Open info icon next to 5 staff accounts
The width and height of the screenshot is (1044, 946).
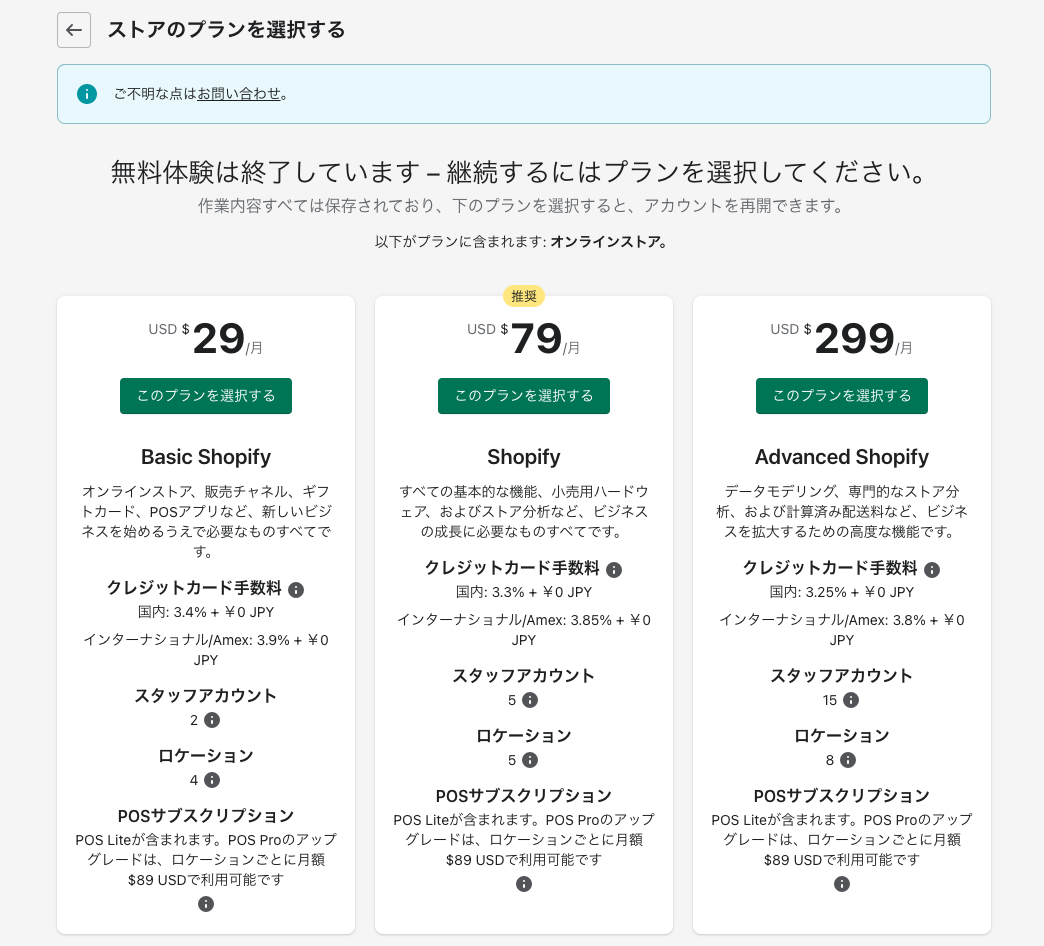pos(530,700)
